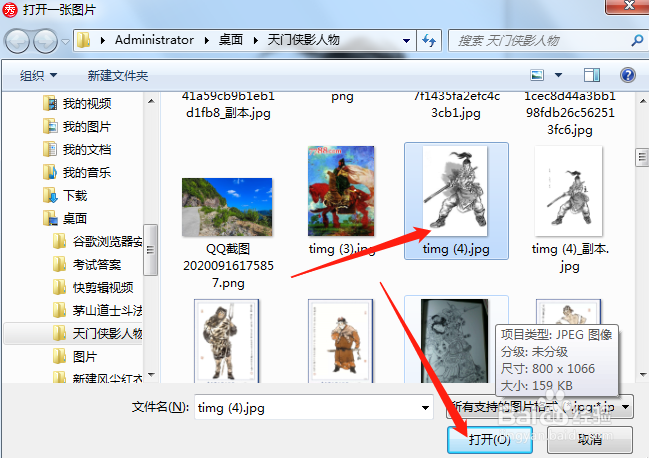Select timg (4)_副本.jpg thumbnail
The image size is (649, 458).
[569, 191]
